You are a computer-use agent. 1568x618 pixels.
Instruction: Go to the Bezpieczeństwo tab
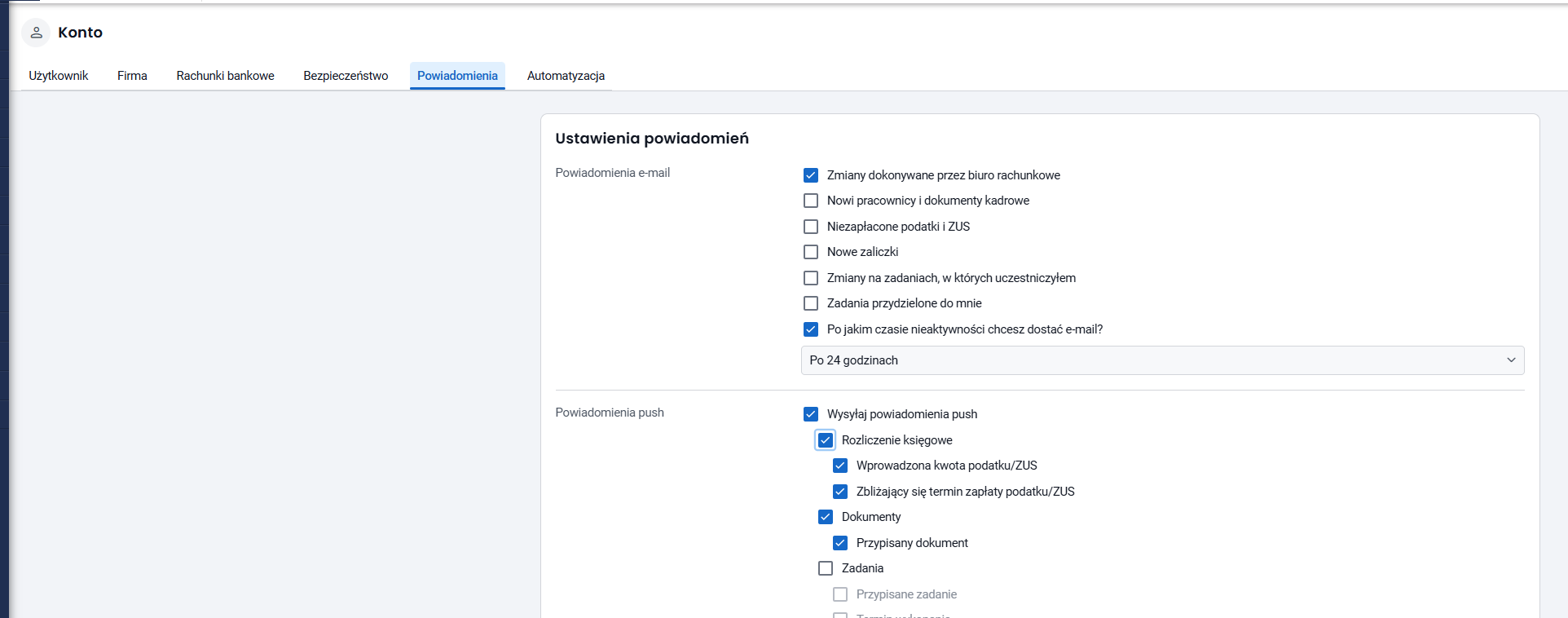click(x=346, y=76)
